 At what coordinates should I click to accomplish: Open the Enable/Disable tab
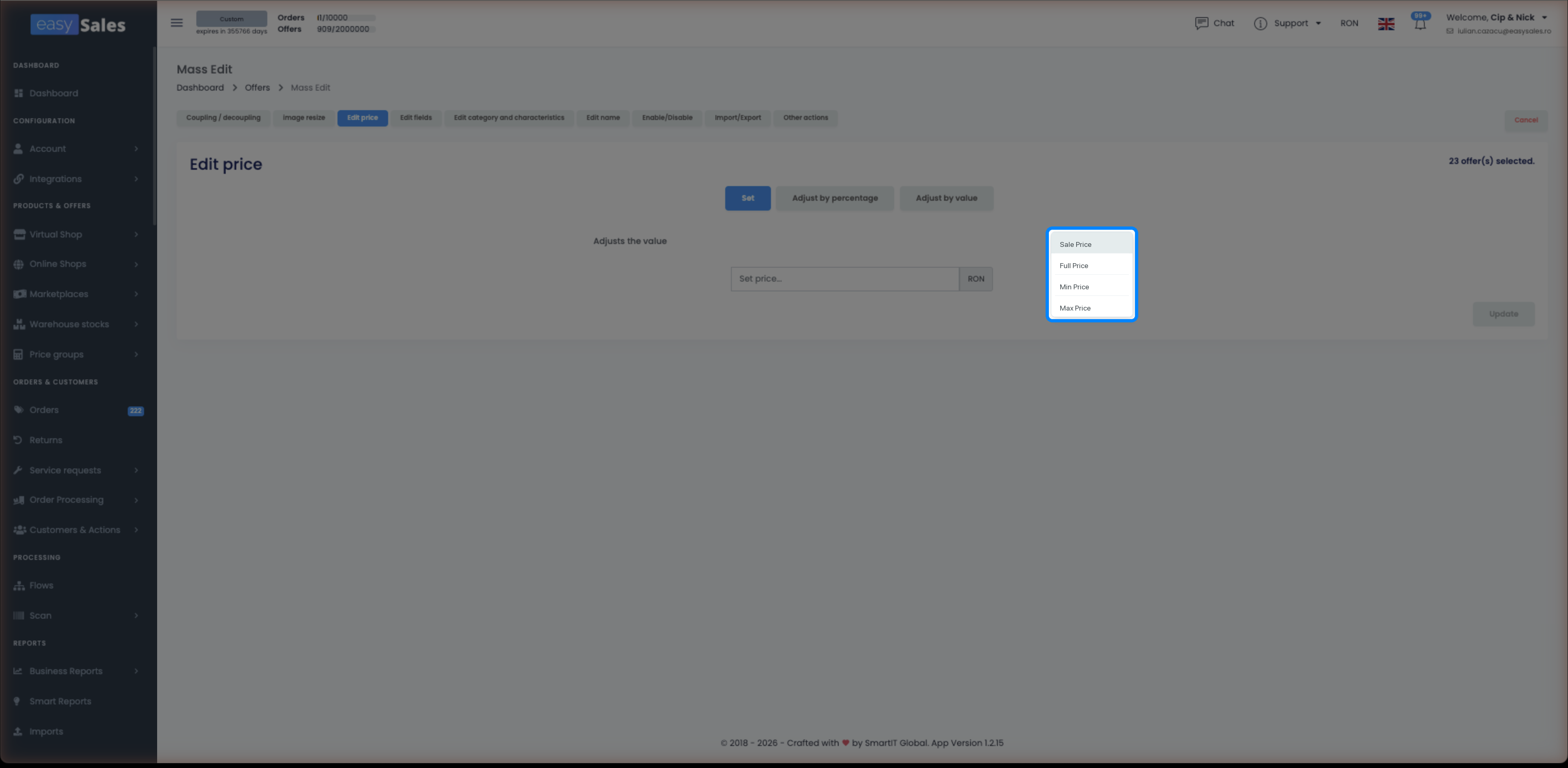[x=667, y=118]
